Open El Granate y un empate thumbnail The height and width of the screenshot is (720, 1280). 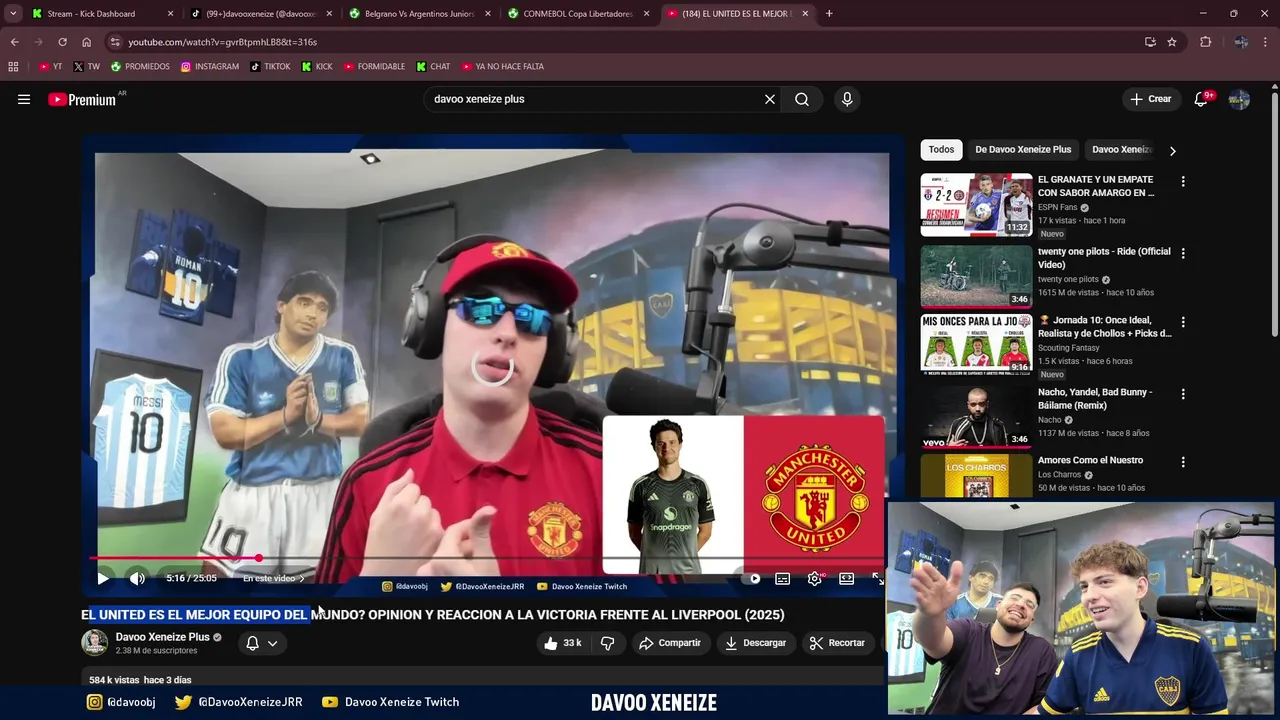point(976,204)
